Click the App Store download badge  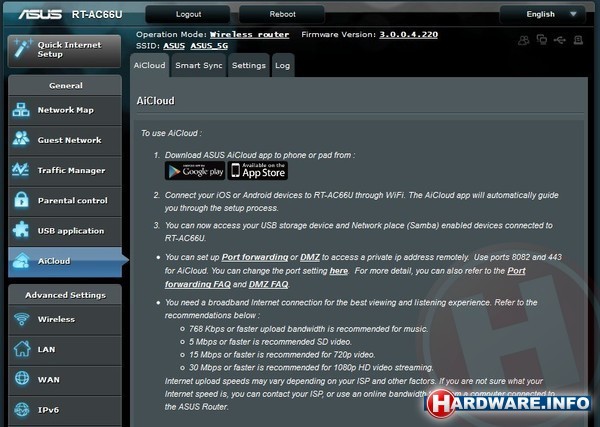[258, 171]
